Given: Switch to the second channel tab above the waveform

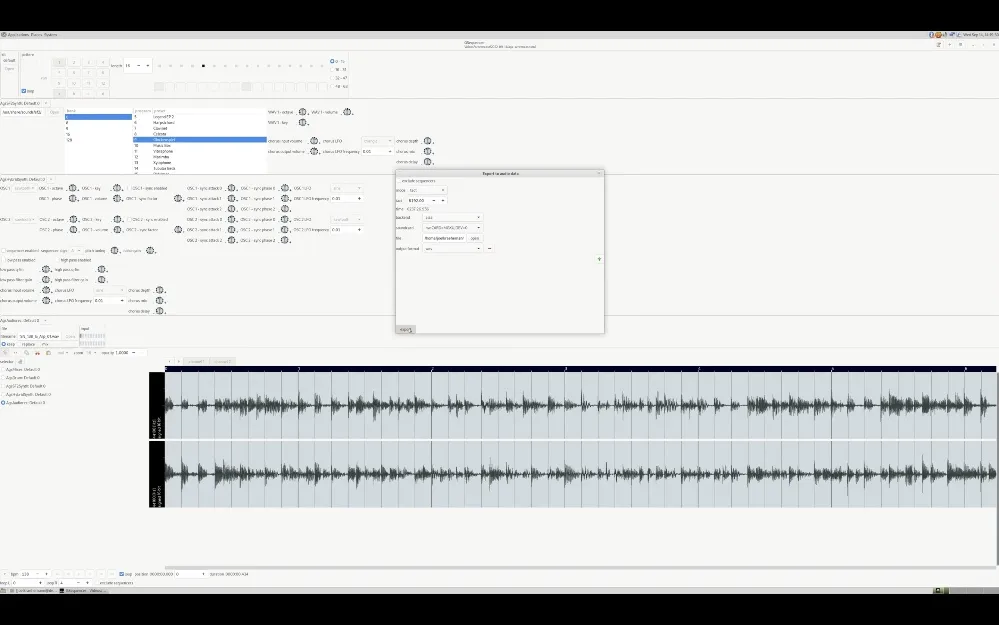Looking at the screenshot, I should click(x=222, y=361).
